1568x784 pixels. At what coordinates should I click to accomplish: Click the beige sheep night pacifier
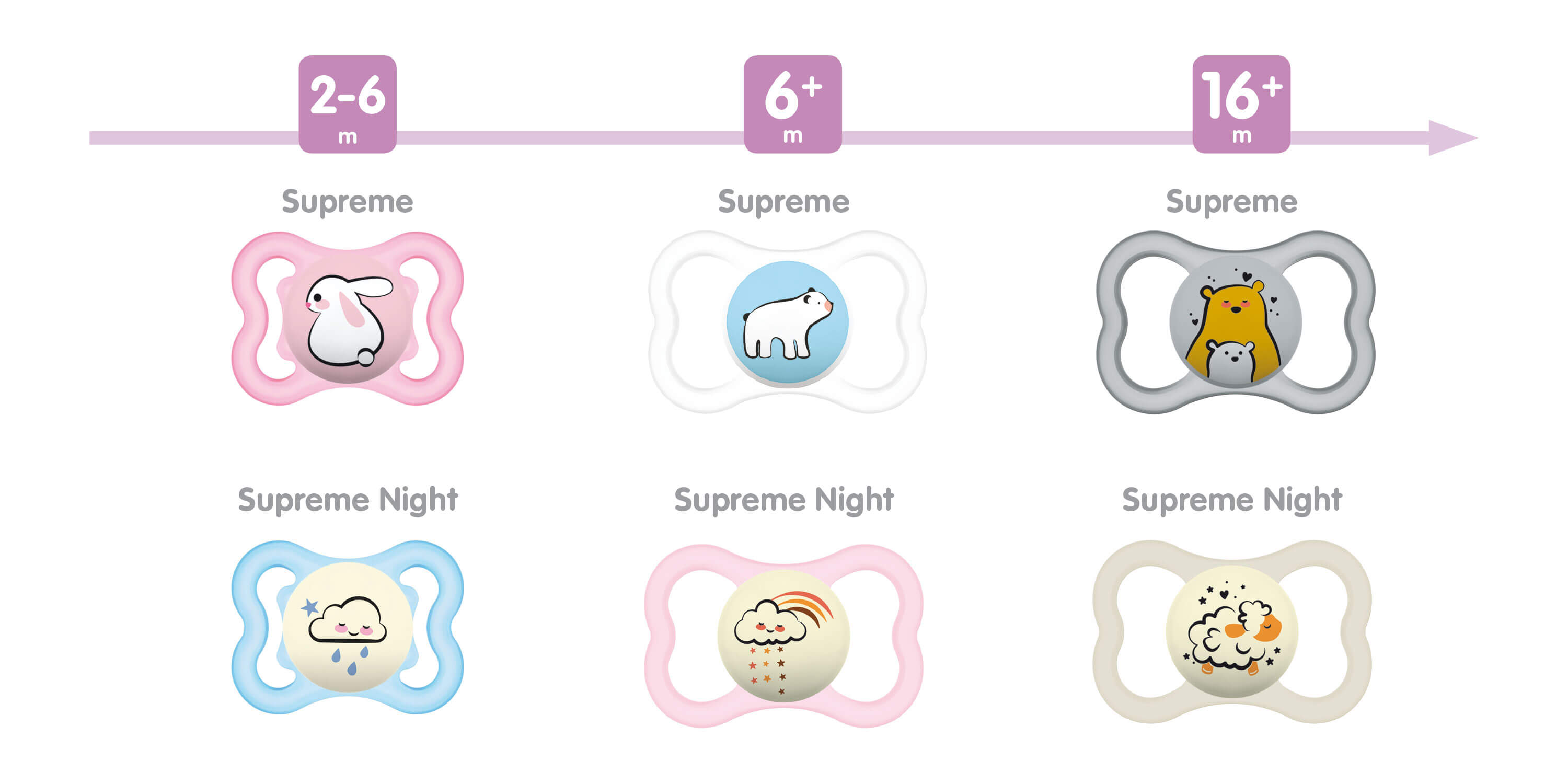[1231, 632]
